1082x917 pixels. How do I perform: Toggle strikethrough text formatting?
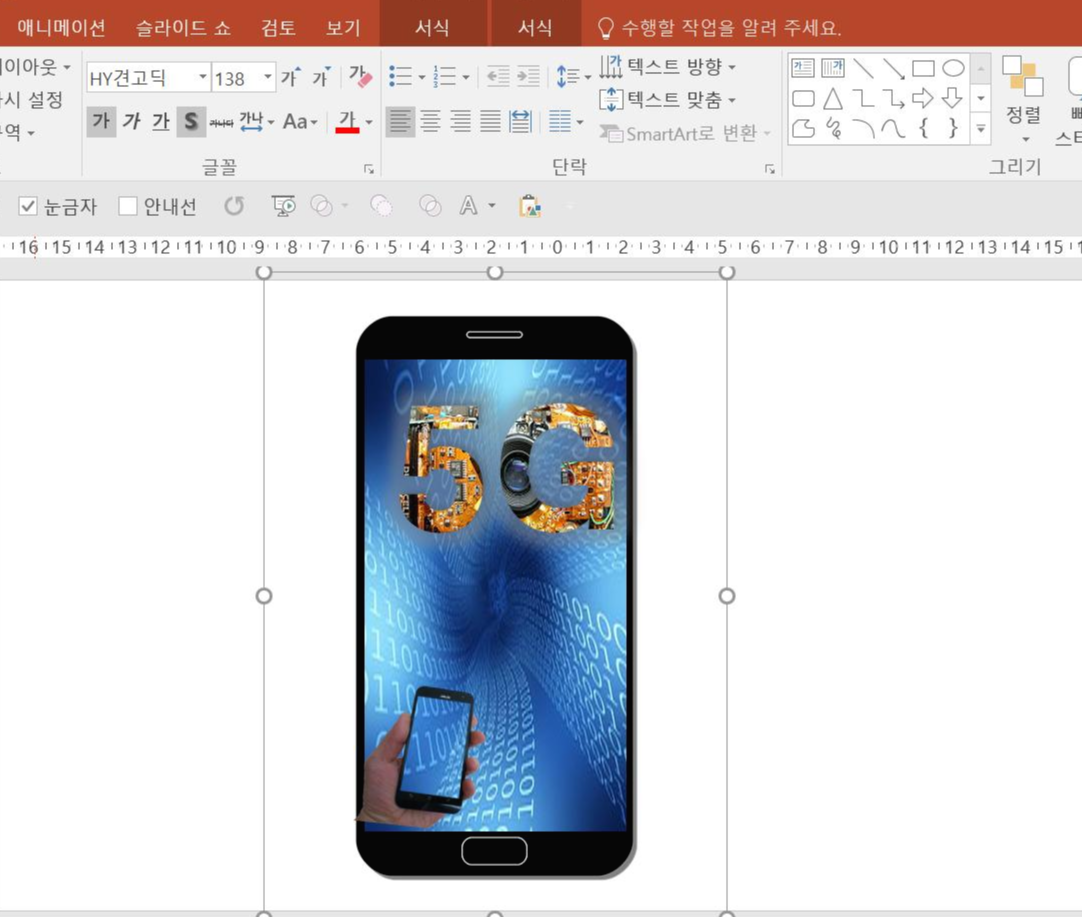[221, 122]
